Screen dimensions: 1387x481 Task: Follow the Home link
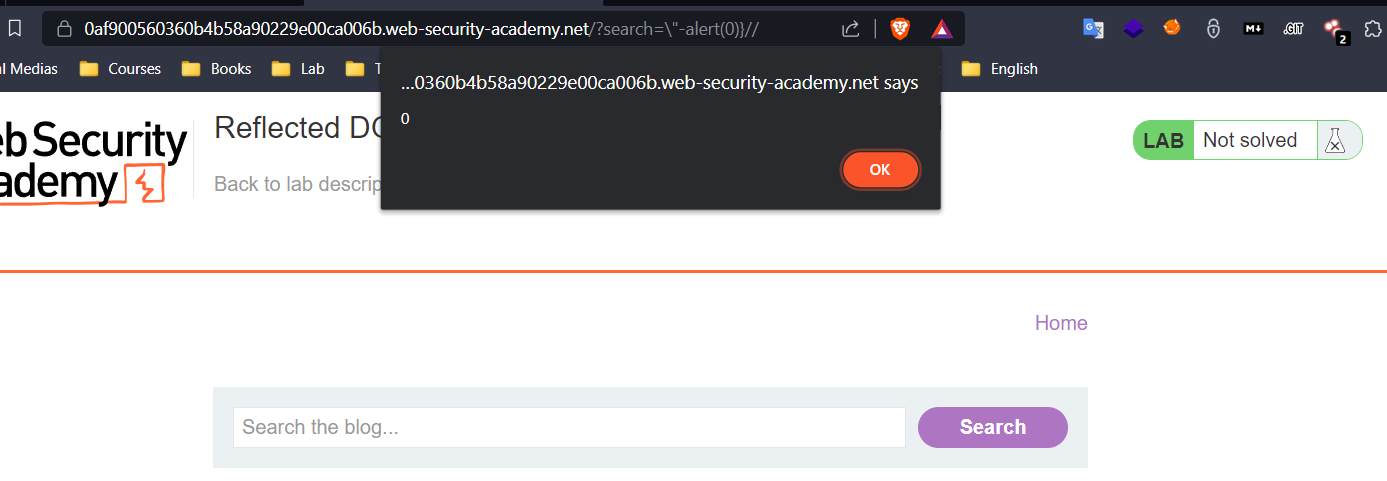(1061, 323)
